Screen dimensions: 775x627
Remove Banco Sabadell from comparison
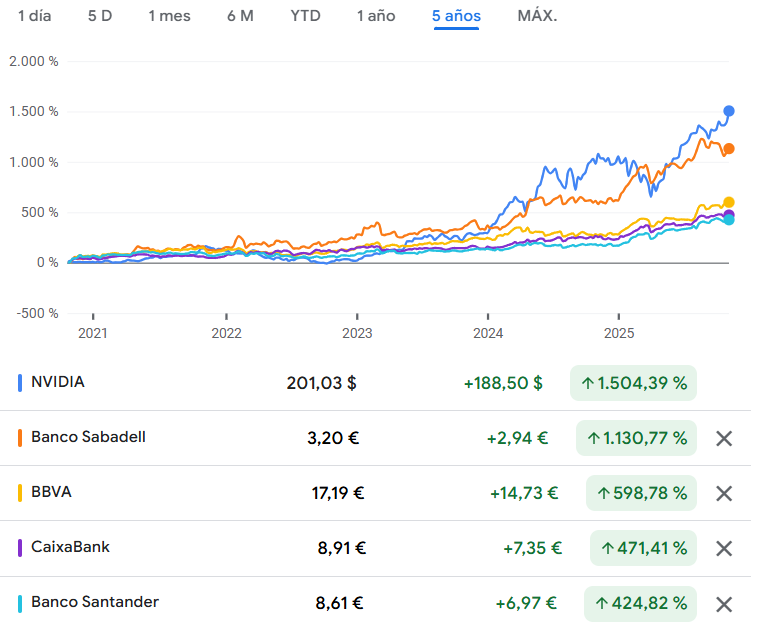tap(725, 438)
